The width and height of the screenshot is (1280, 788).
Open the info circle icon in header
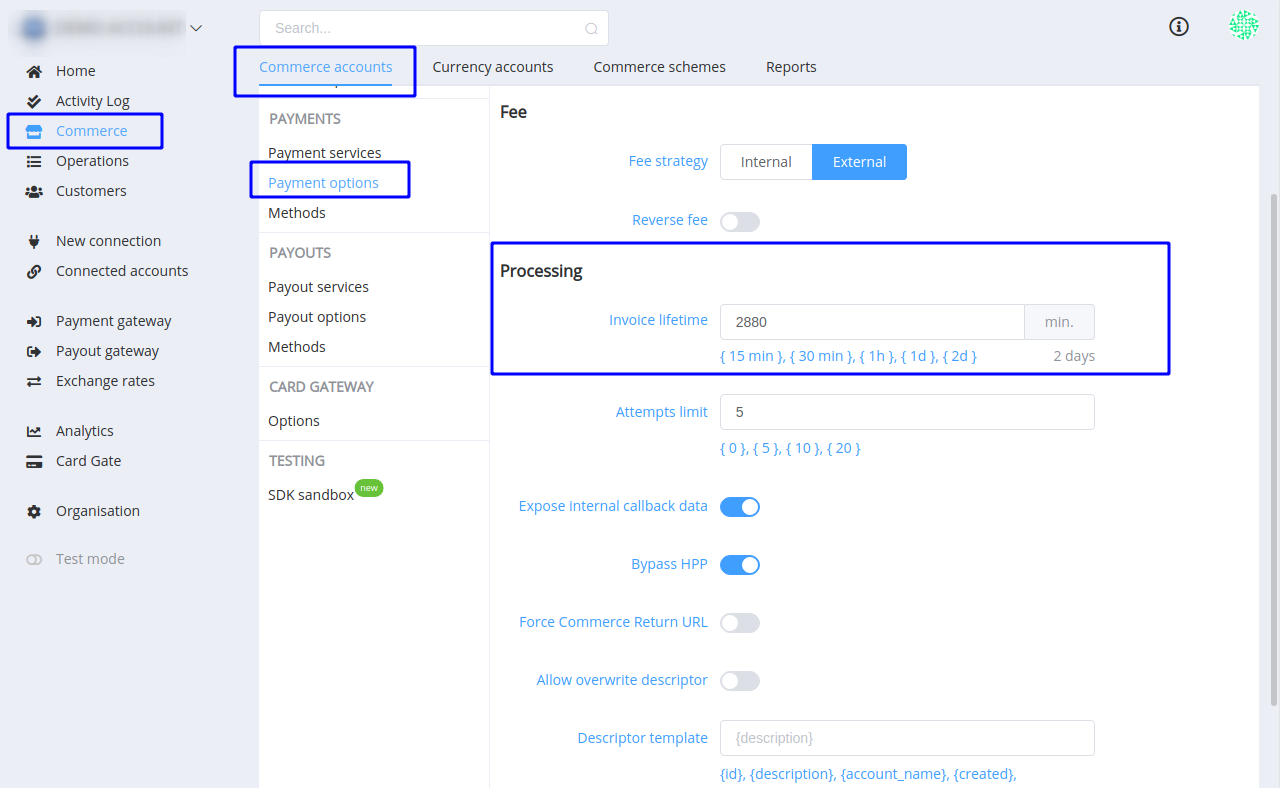[1179, 27]
